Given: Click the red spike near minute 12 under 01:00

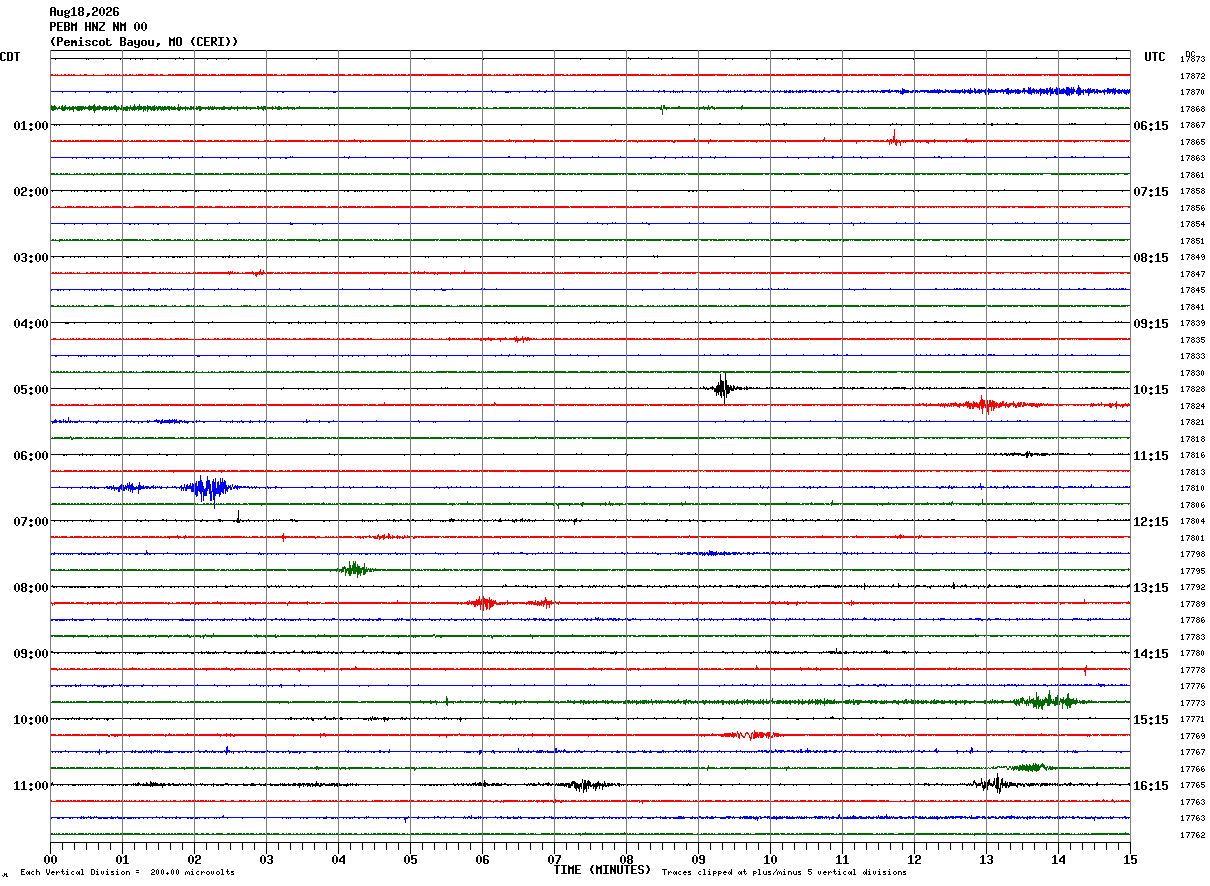Looking at the screenshot, I should click(x=895, y=139).
